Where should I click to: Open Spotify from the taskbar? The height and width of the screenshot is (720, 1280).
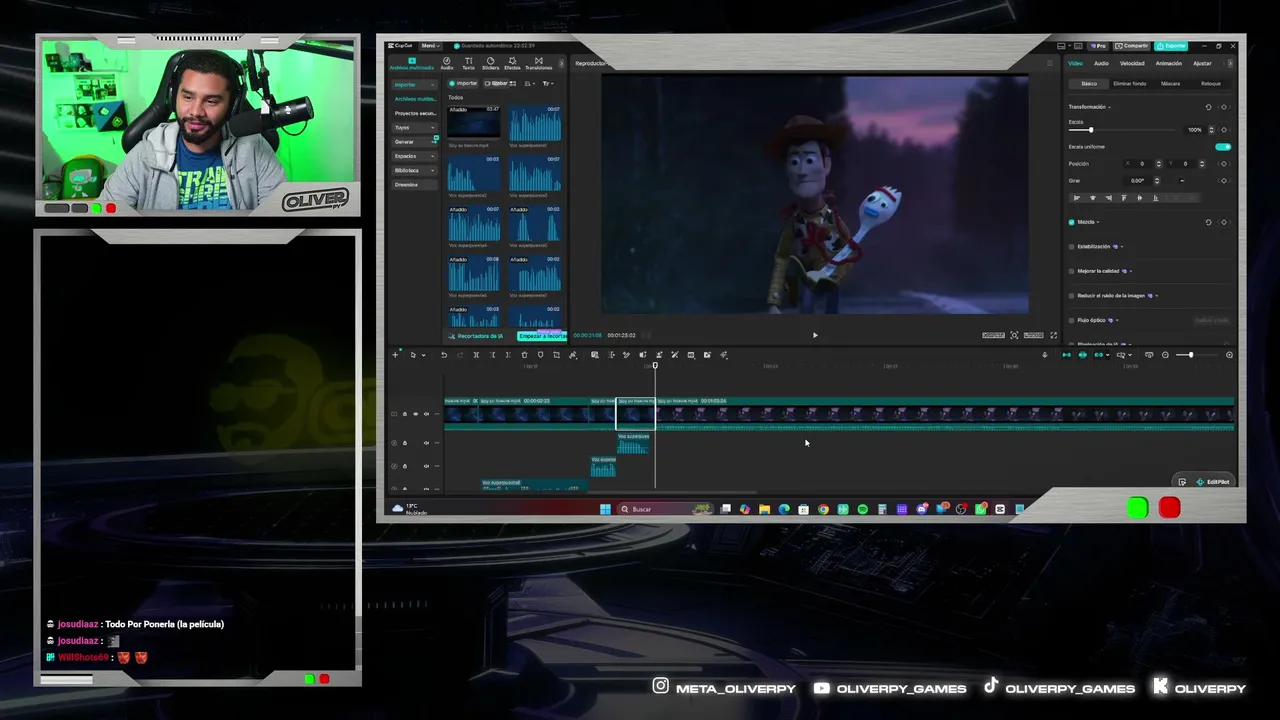pos(863,509)
